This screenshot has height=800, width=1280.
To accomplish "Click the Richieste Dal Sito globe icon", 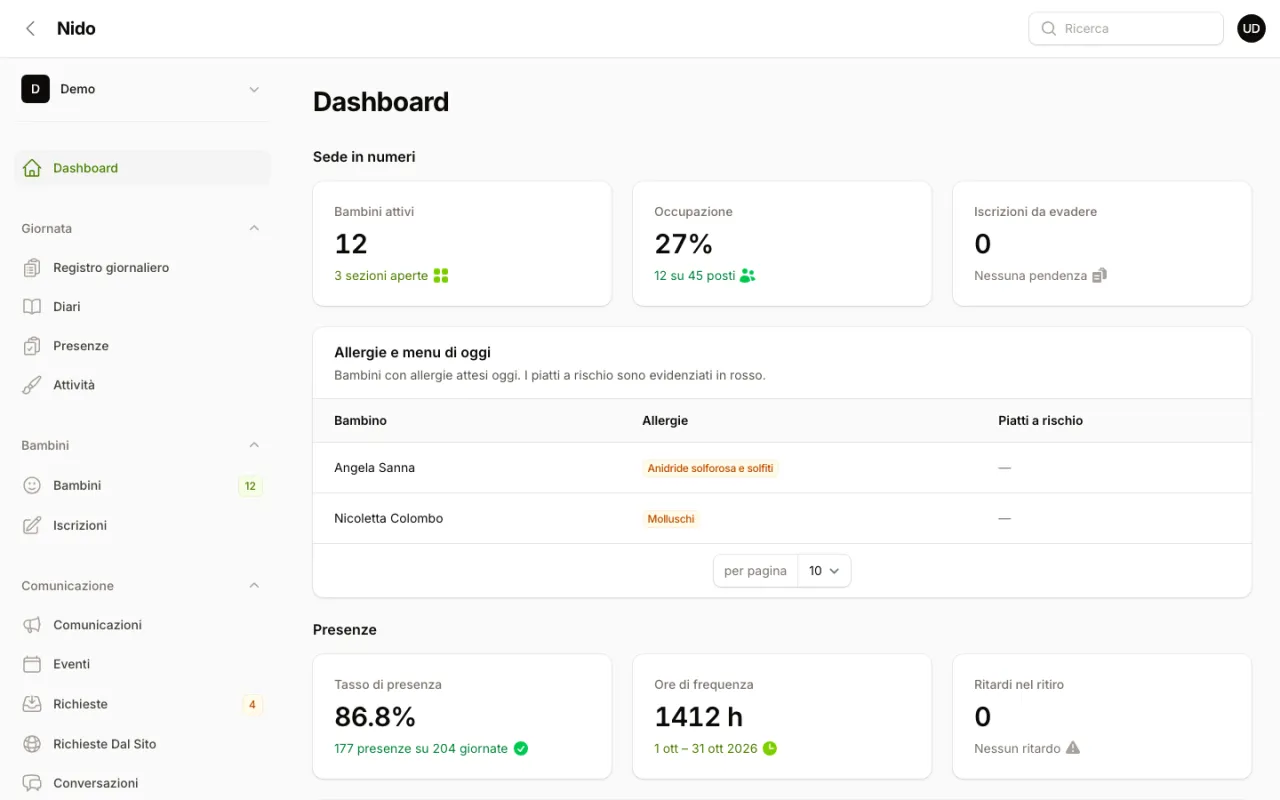I will pos(32,744).
